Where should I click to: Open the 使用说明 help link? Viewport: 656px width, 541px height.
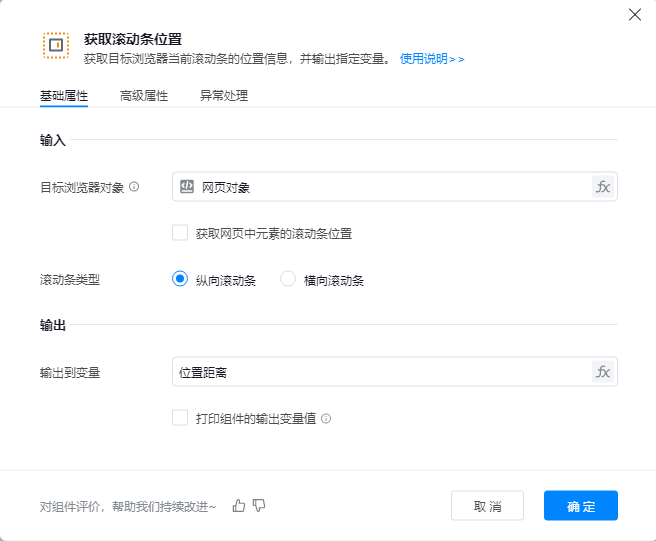[432, 59]
